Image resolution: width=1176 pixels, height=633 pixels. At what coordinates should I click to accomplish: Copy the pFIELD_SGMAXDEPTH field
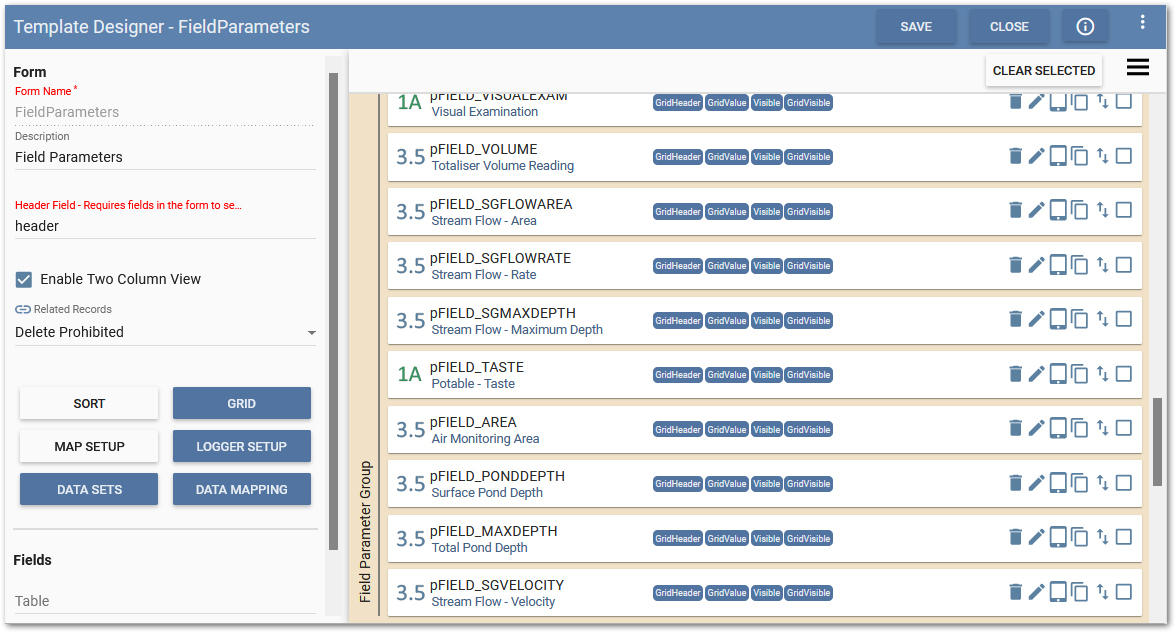coord(1080,320)
